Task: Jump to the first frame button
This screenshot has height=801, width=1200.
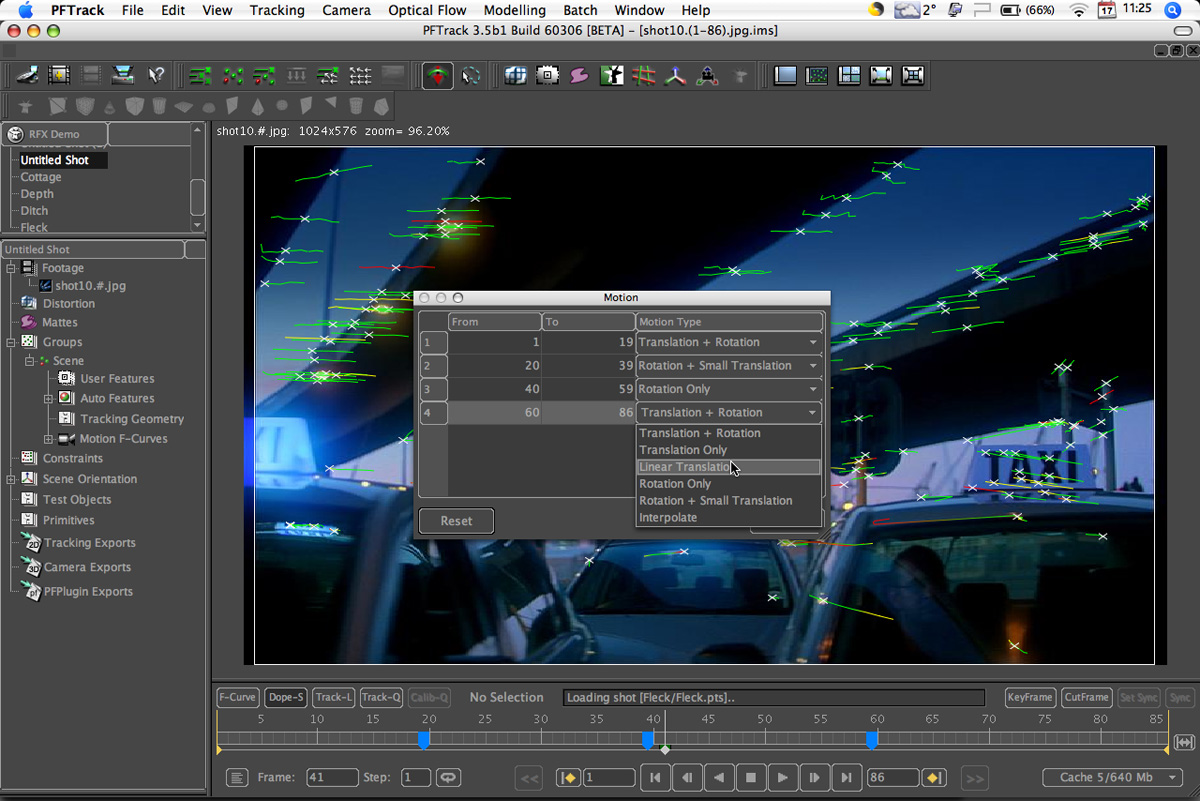Action: pyautogui.click(x=655, y=777)
